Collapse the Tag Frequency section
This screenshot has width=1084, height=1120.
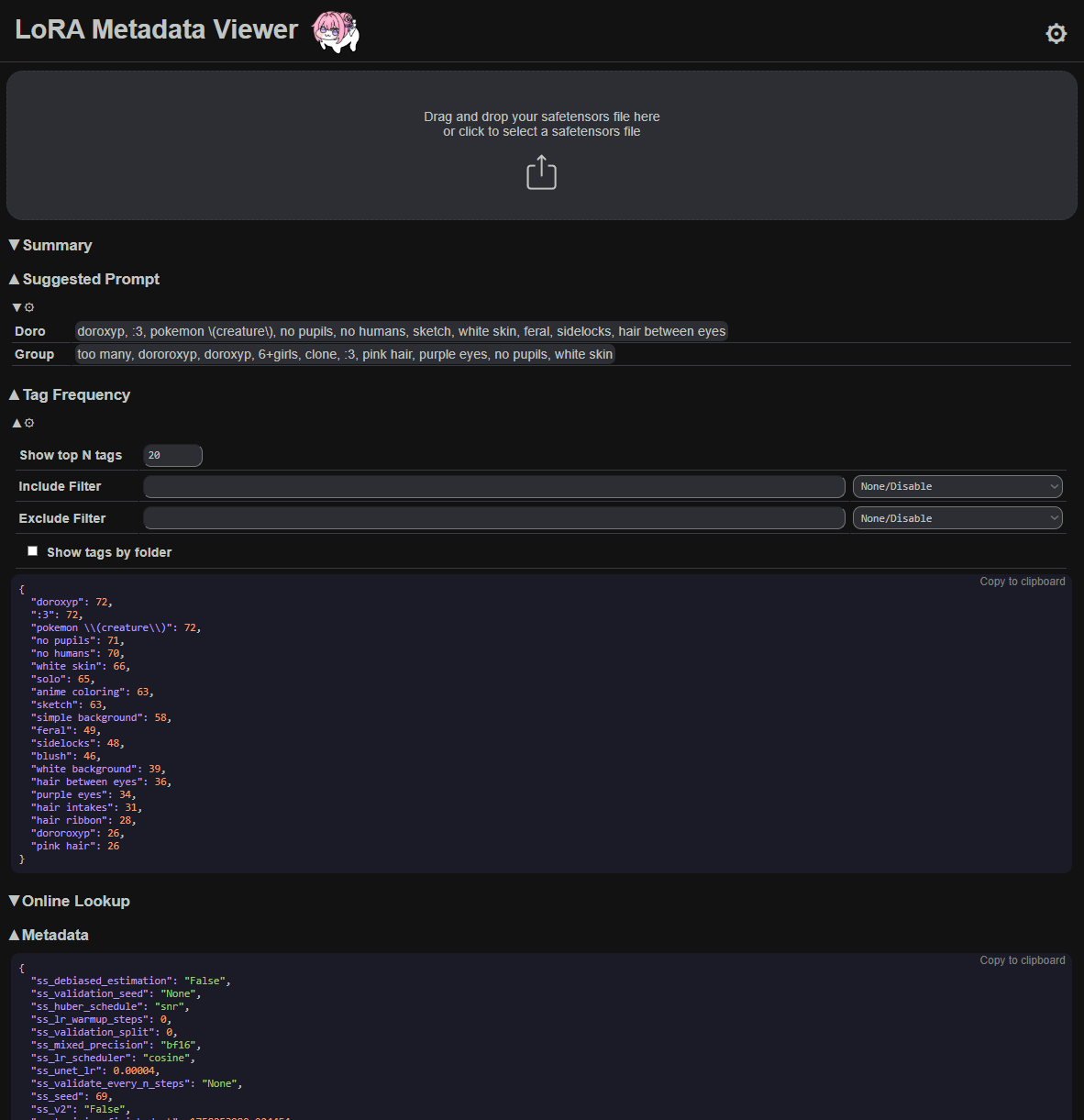70,394
